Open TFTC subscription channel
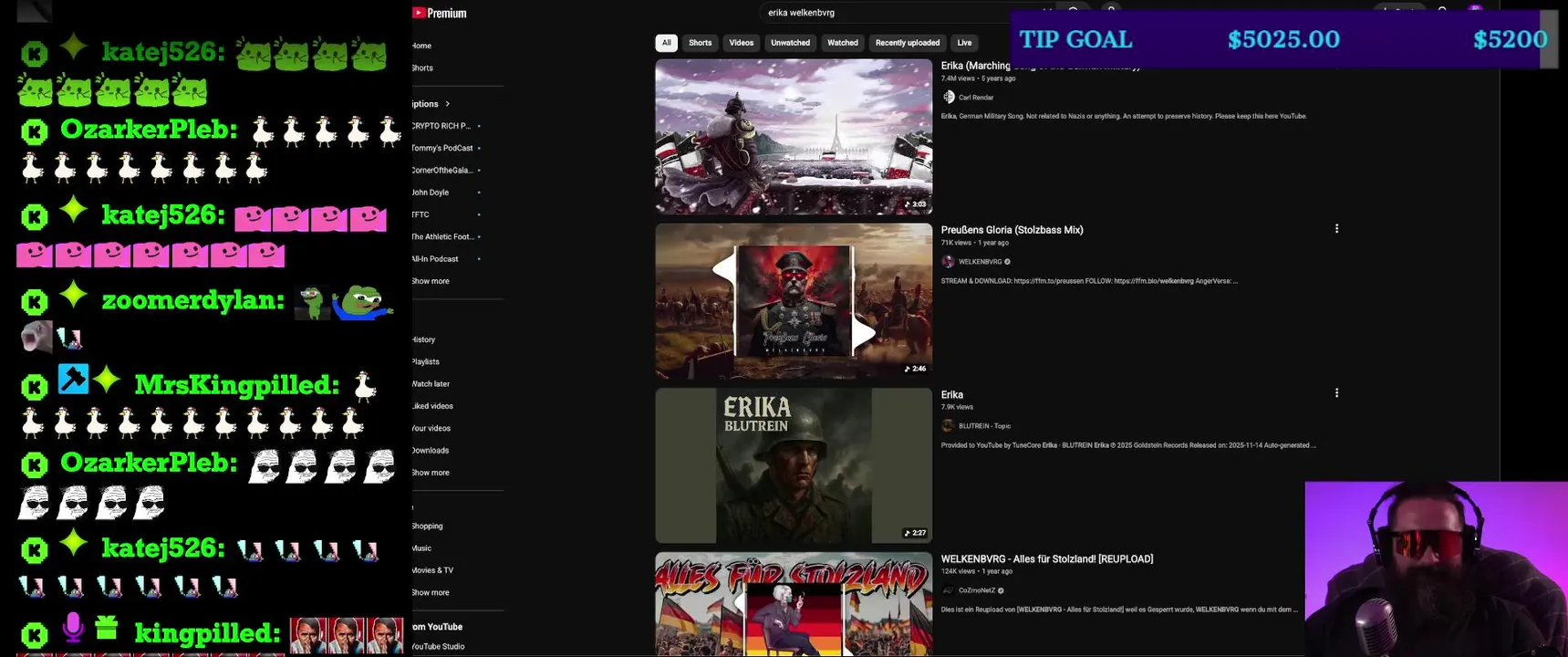 pos(421,214)
